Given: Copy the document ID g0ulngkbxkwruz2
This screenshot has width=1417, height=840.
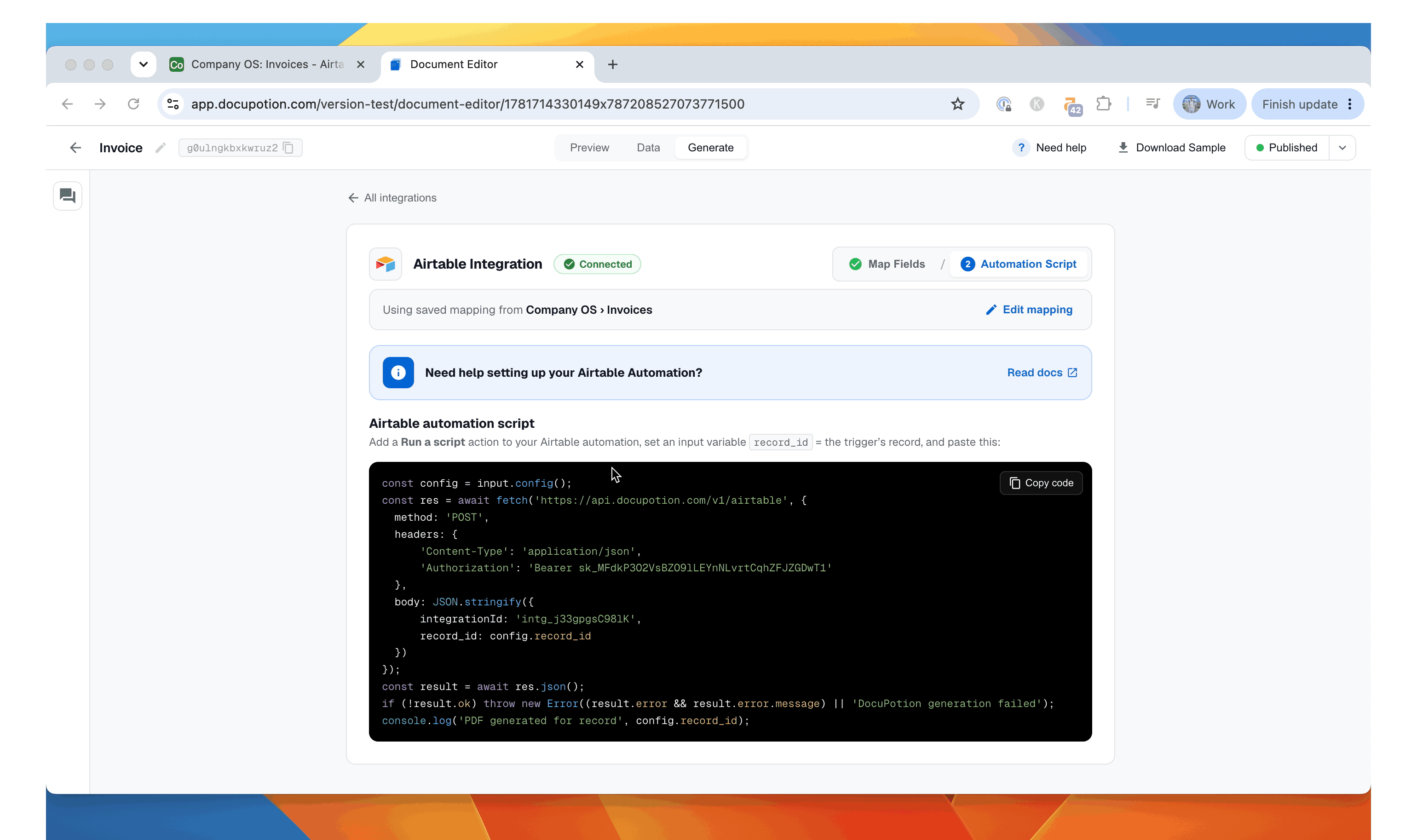Looking at the screenshot, I should 288,148.
